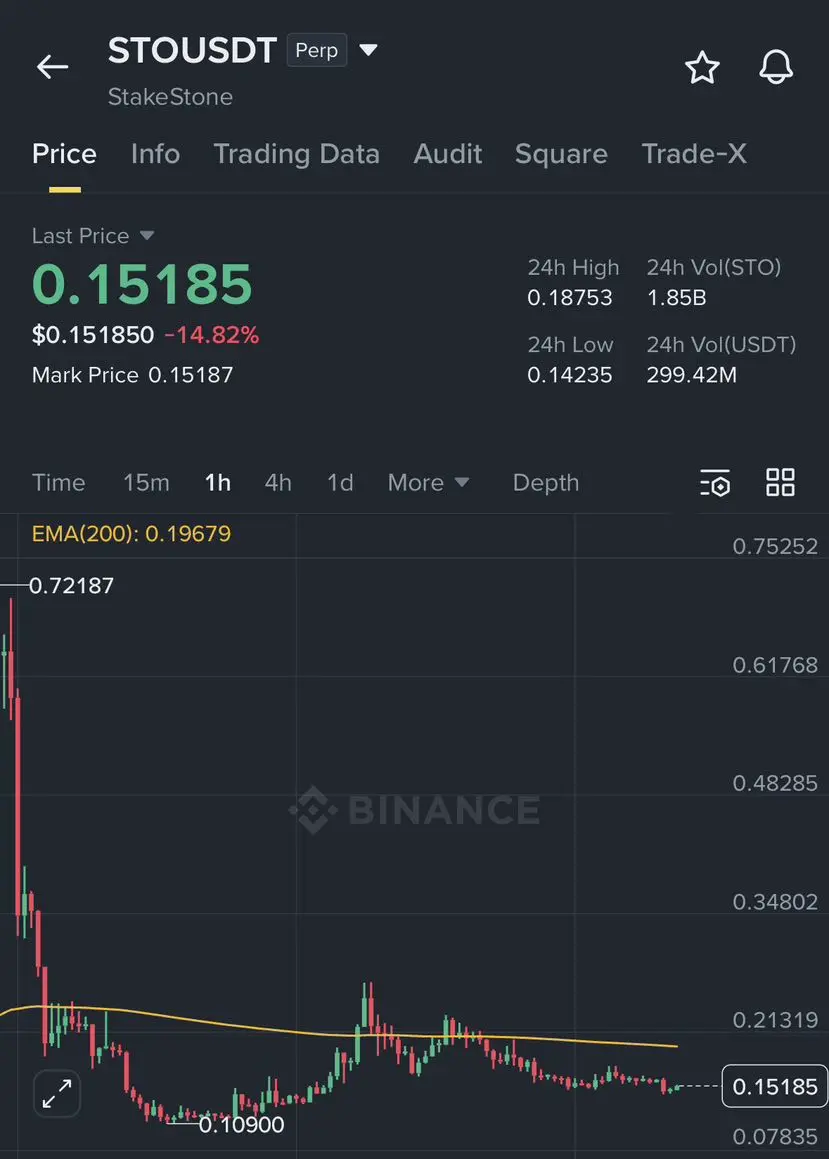This screenshot has width=829, height=1159.
Task: Tap the back arrow icon
Action: (52, 67)
